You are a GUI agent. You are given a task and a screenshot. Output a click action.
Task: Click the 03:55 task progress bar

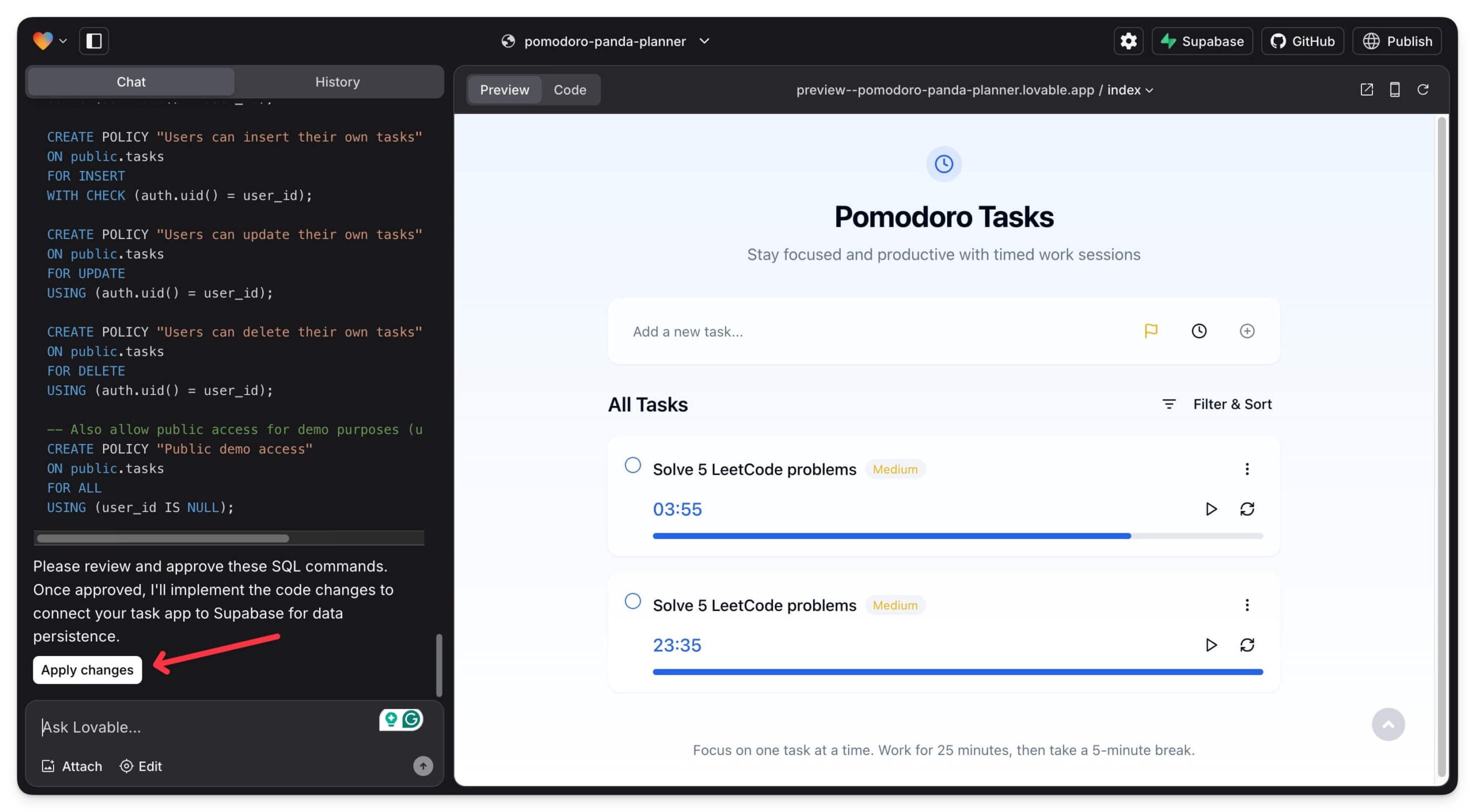click(958, 536)
